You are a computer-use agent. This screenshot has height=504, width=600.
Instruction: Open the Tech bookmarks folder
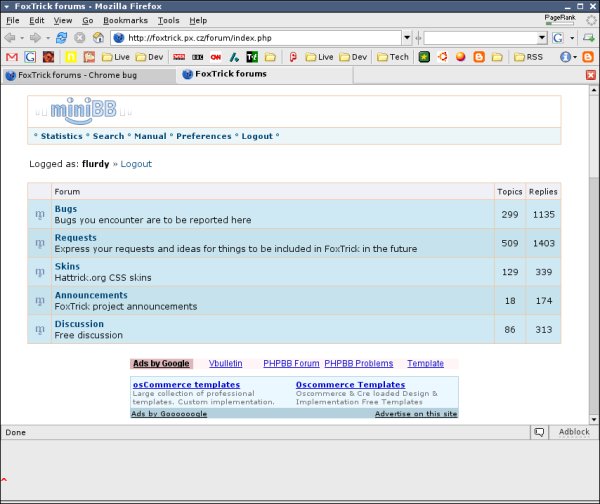pos(391,57)
